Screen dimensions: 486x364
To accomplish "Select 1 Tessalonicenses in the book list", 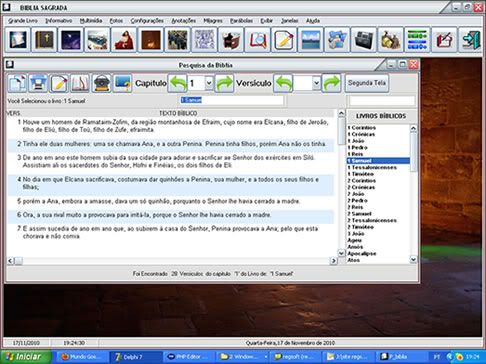I will click(x=378, y=167).
